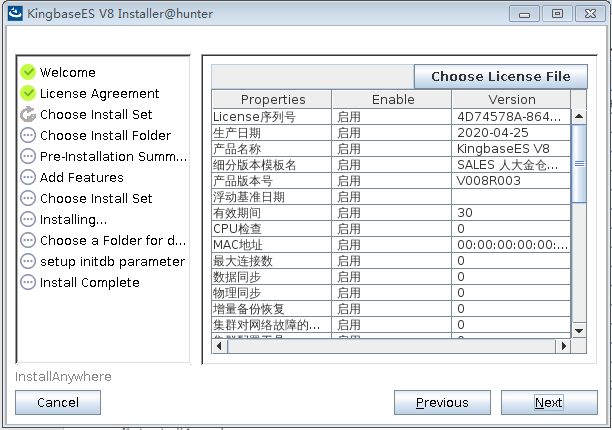Click the step icon beside Install Complete
Image resolution: width=612 pixels, height=430 pixels.
coord(28,282)
